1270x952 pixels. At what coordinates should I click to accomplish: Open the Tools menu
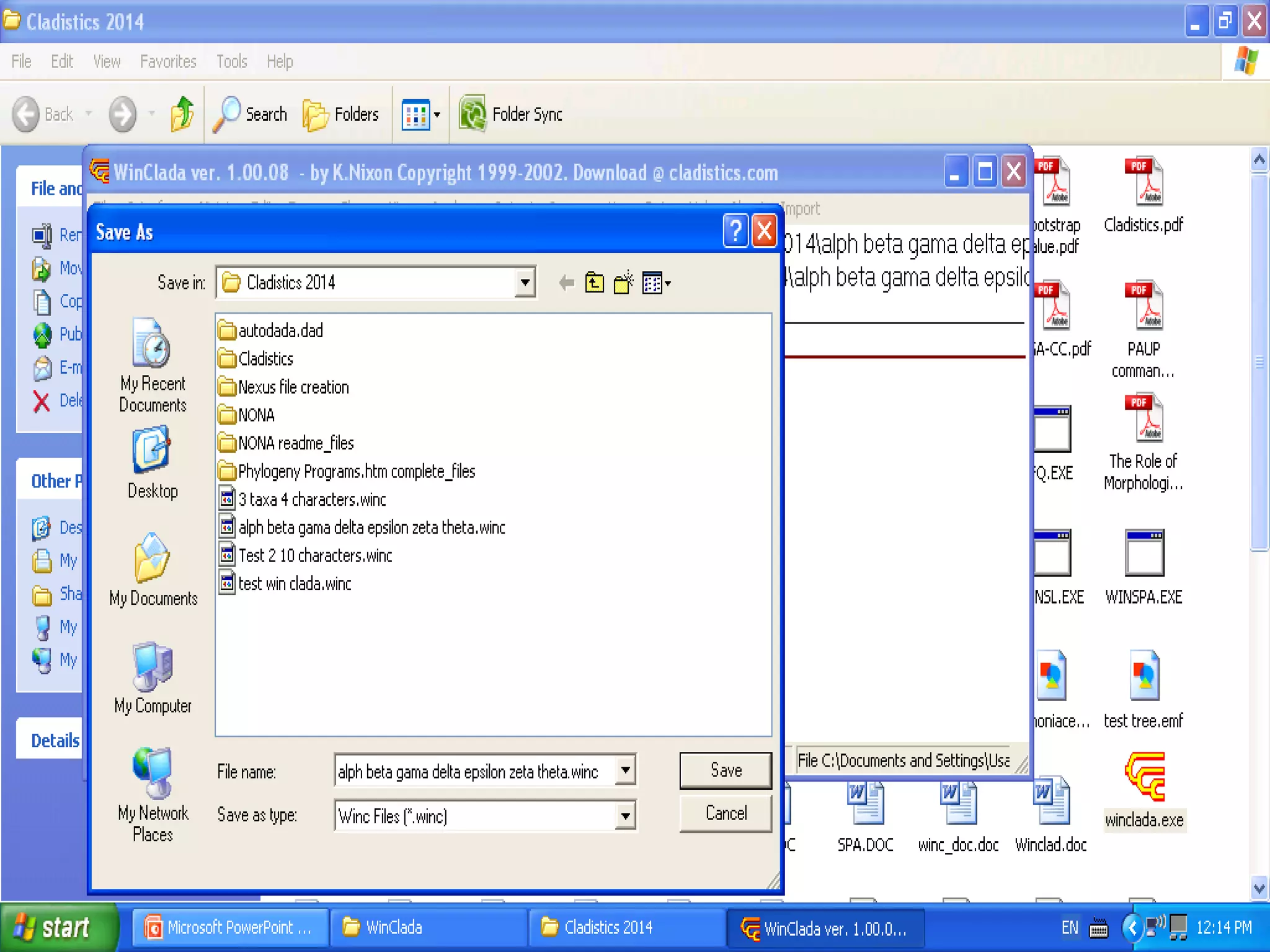click(231, 61)
